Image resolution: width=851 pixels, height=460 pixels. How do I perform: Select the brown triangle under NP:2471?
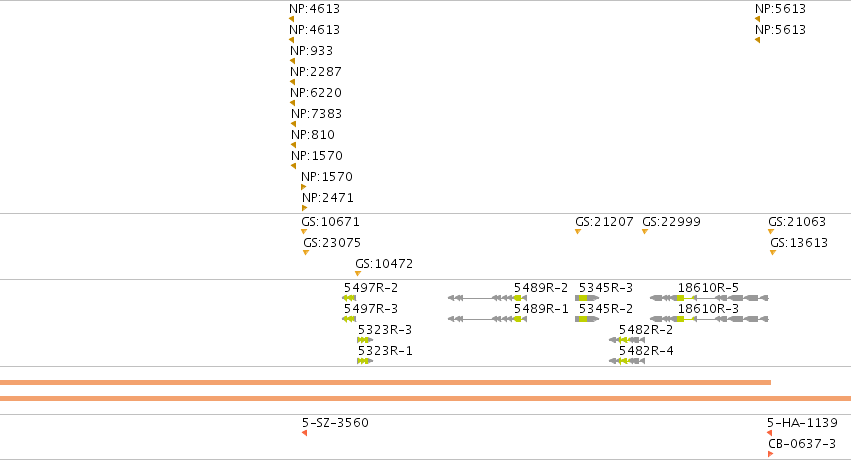304,208
